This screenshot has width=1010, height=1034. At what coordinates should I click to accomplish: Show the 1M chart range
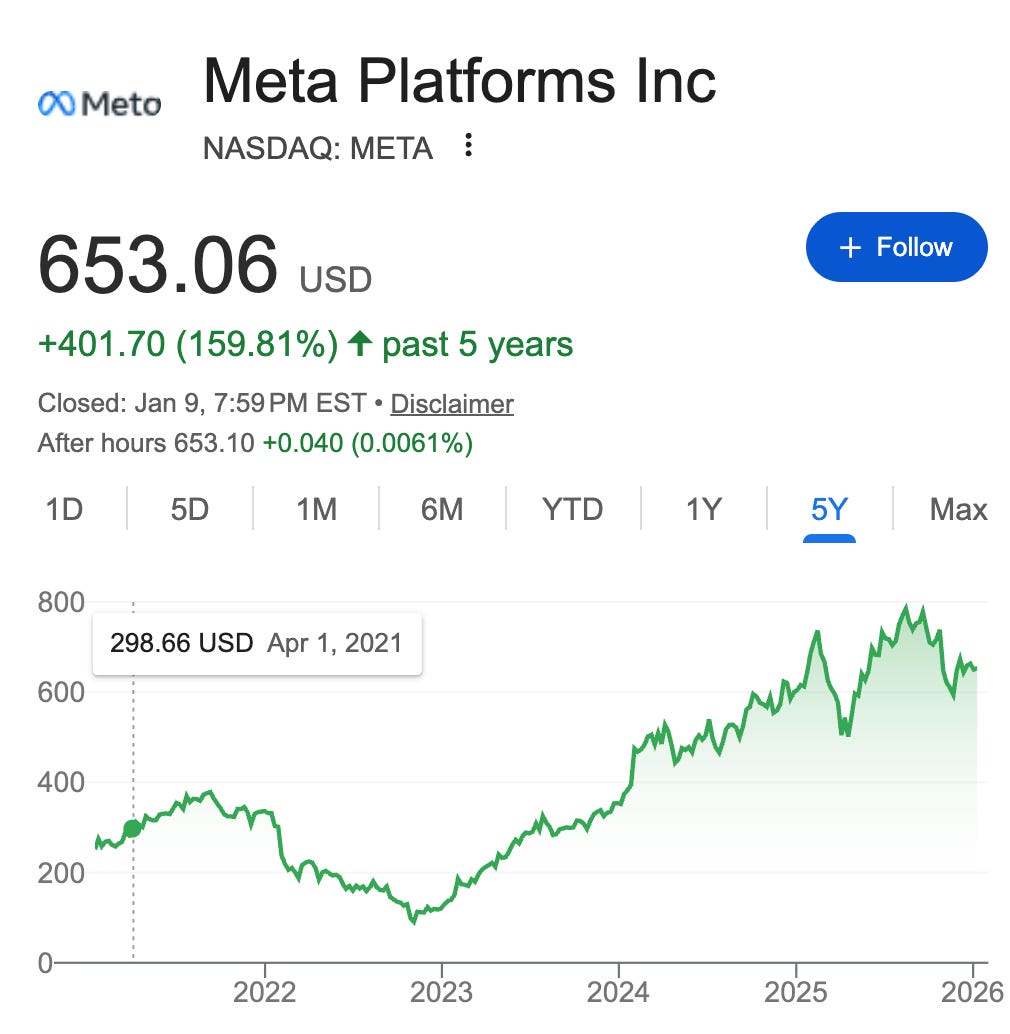coord(316,509)
